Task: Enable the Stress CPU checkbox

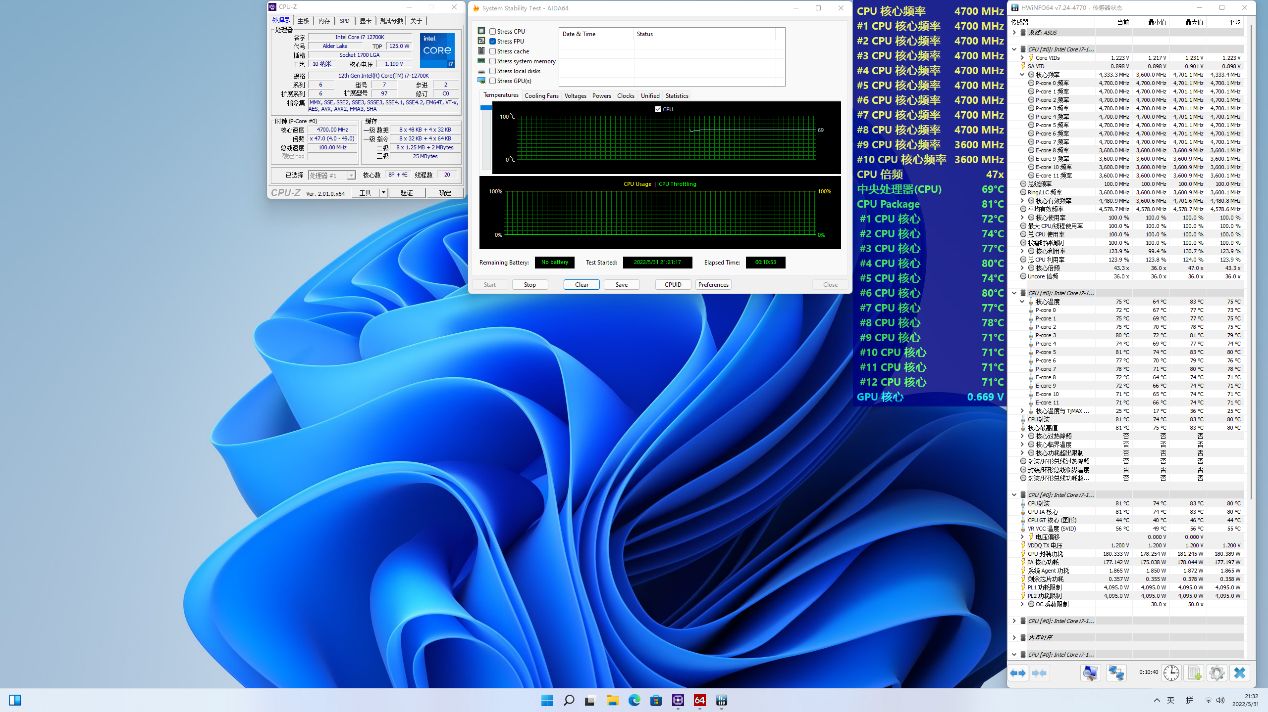Action: pyautogui.click(x=493, y=31)
